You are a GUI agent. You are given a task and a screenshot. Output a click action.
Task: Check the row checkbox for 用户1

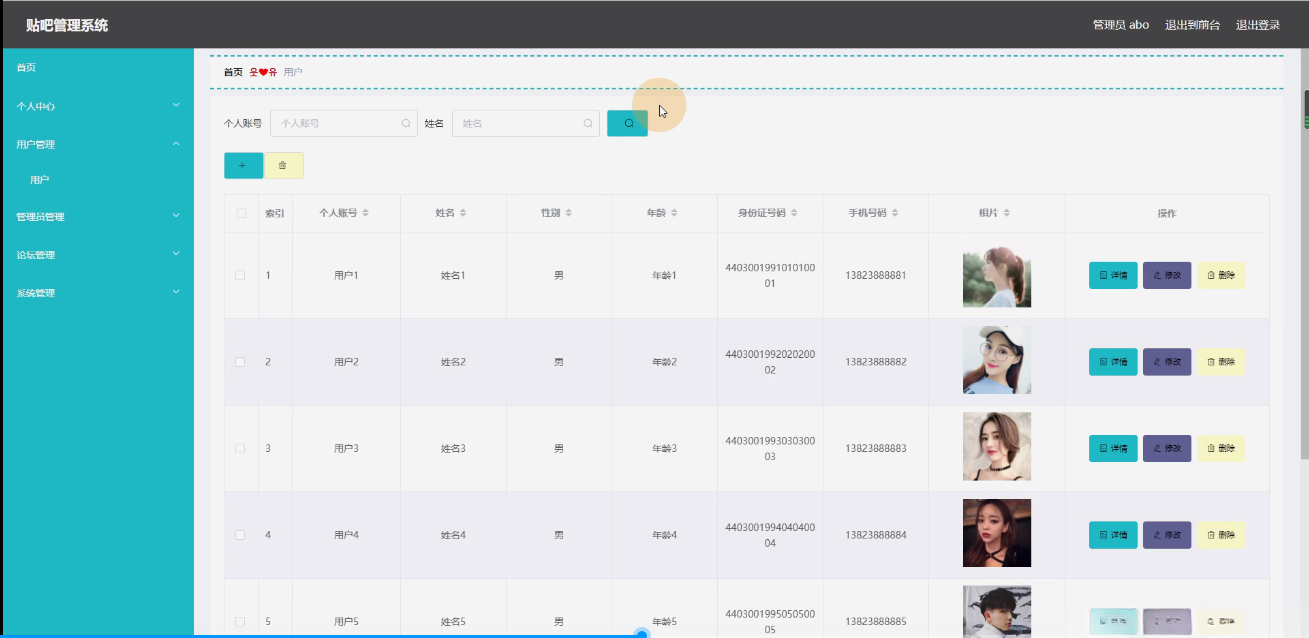point(239,275)
